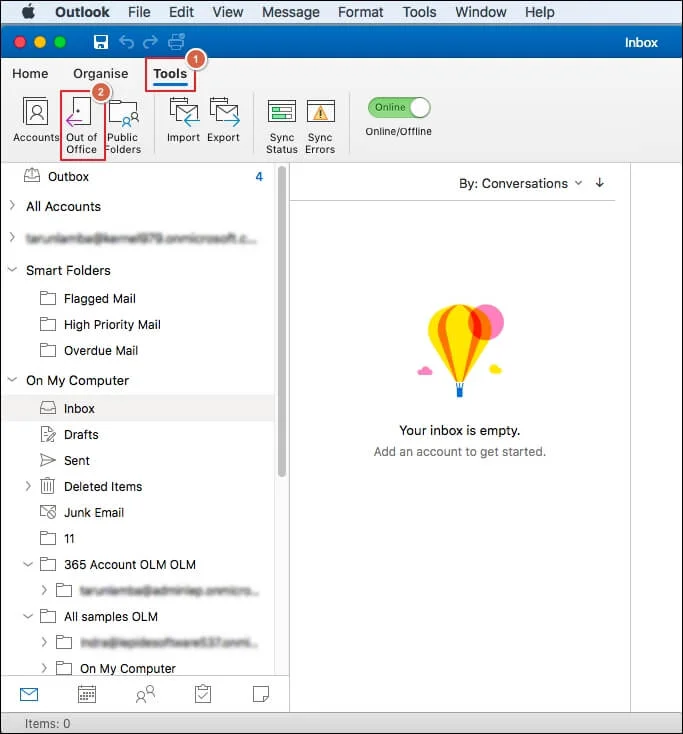
Task: Switch to People view icon
Action: point(145,694)
